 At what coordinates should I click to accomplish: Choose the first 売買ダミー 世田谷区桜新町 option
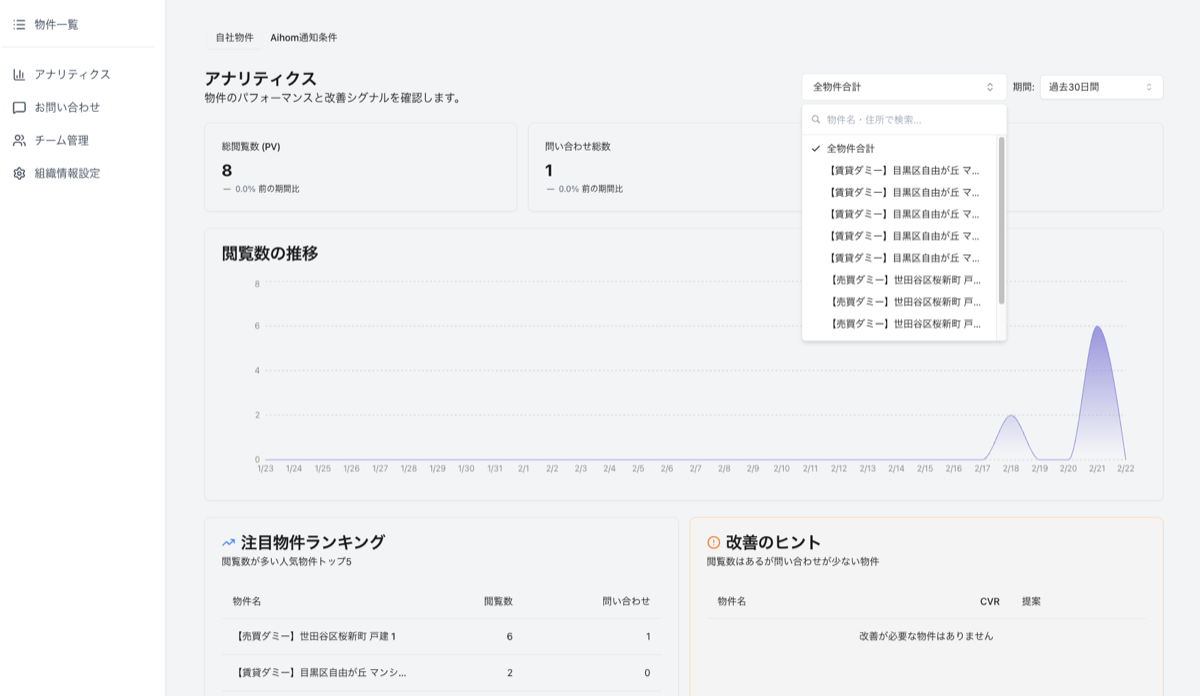[x=904, y=280]
